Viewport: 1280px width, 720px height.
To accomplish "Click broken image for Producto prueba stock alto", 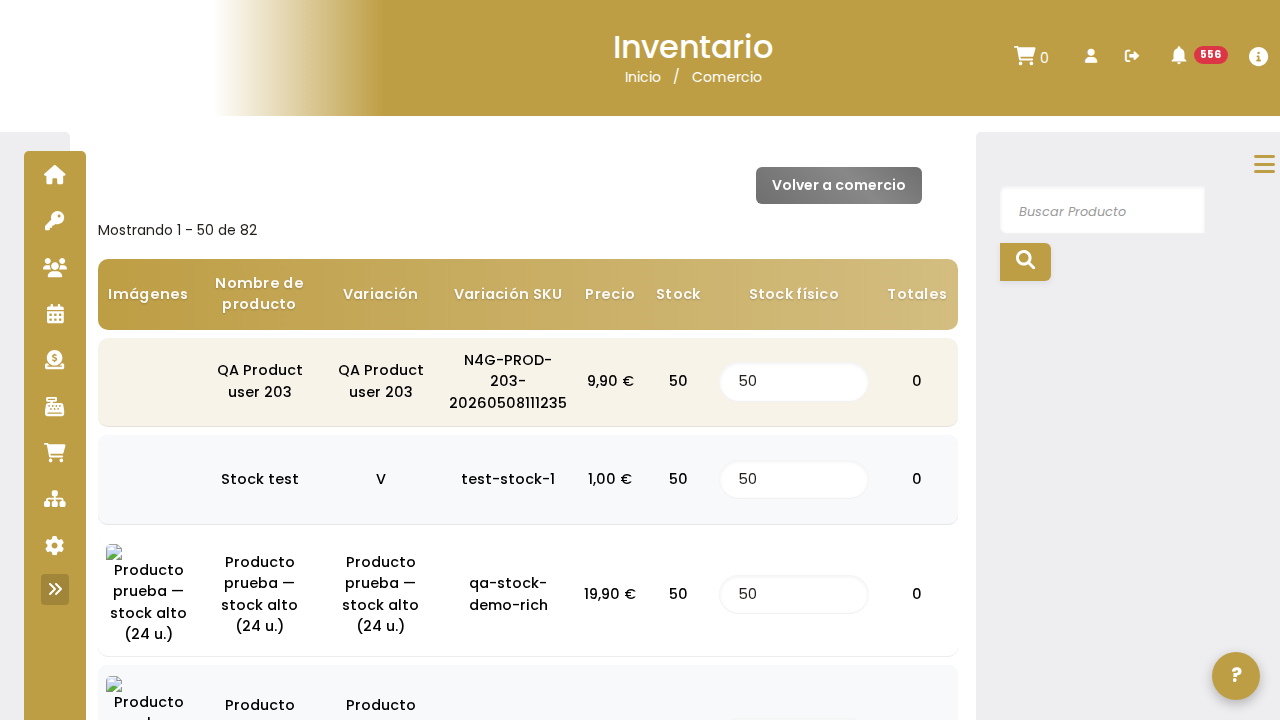I will [149, 594].
